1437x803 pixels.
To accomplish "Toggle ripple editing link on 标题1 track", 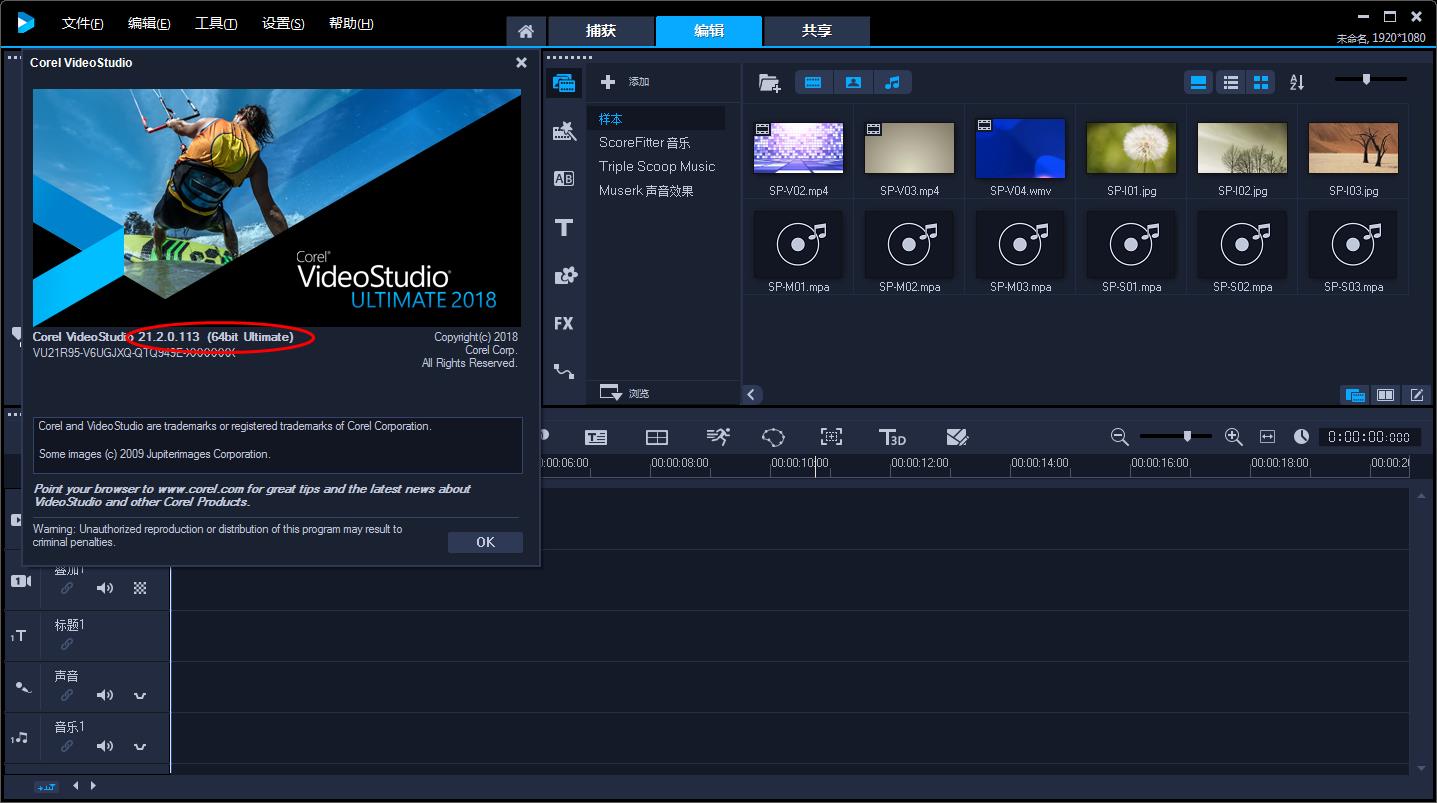I will 67,644.
